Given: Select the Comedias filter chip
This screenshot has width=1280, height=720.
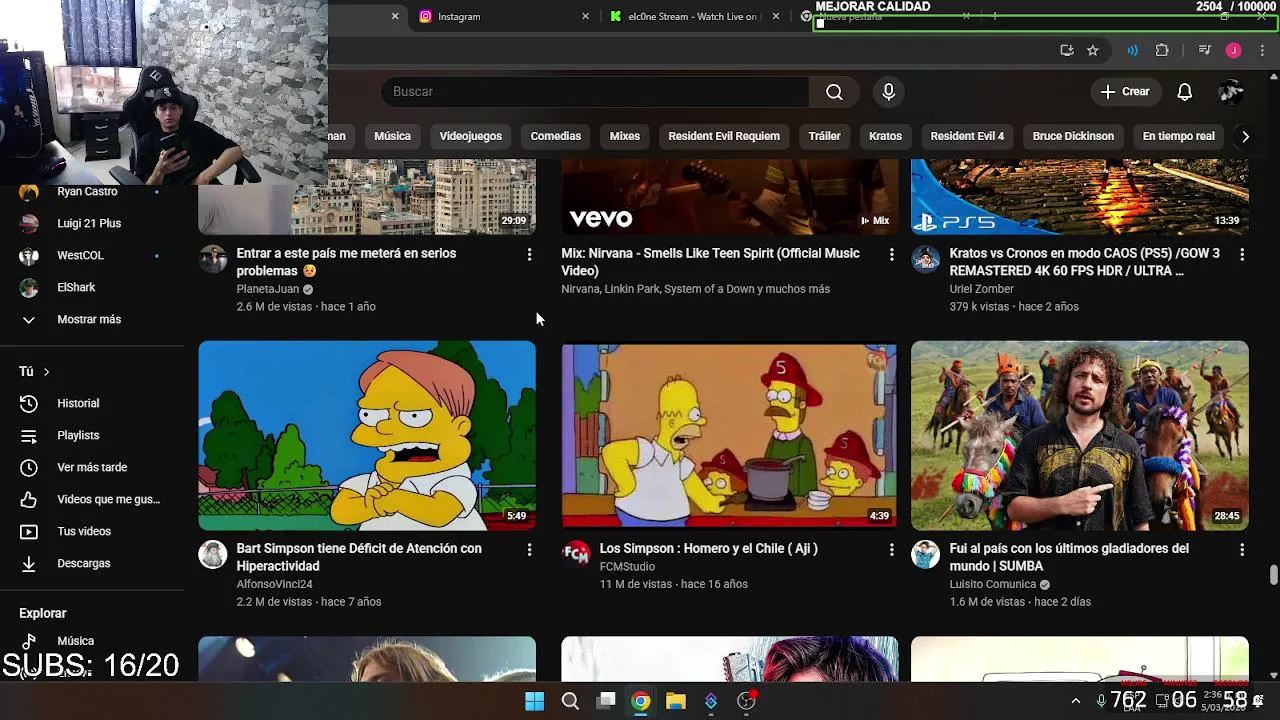Looking at the screenshot, I should pyautogui.click(x=555, y=136).
